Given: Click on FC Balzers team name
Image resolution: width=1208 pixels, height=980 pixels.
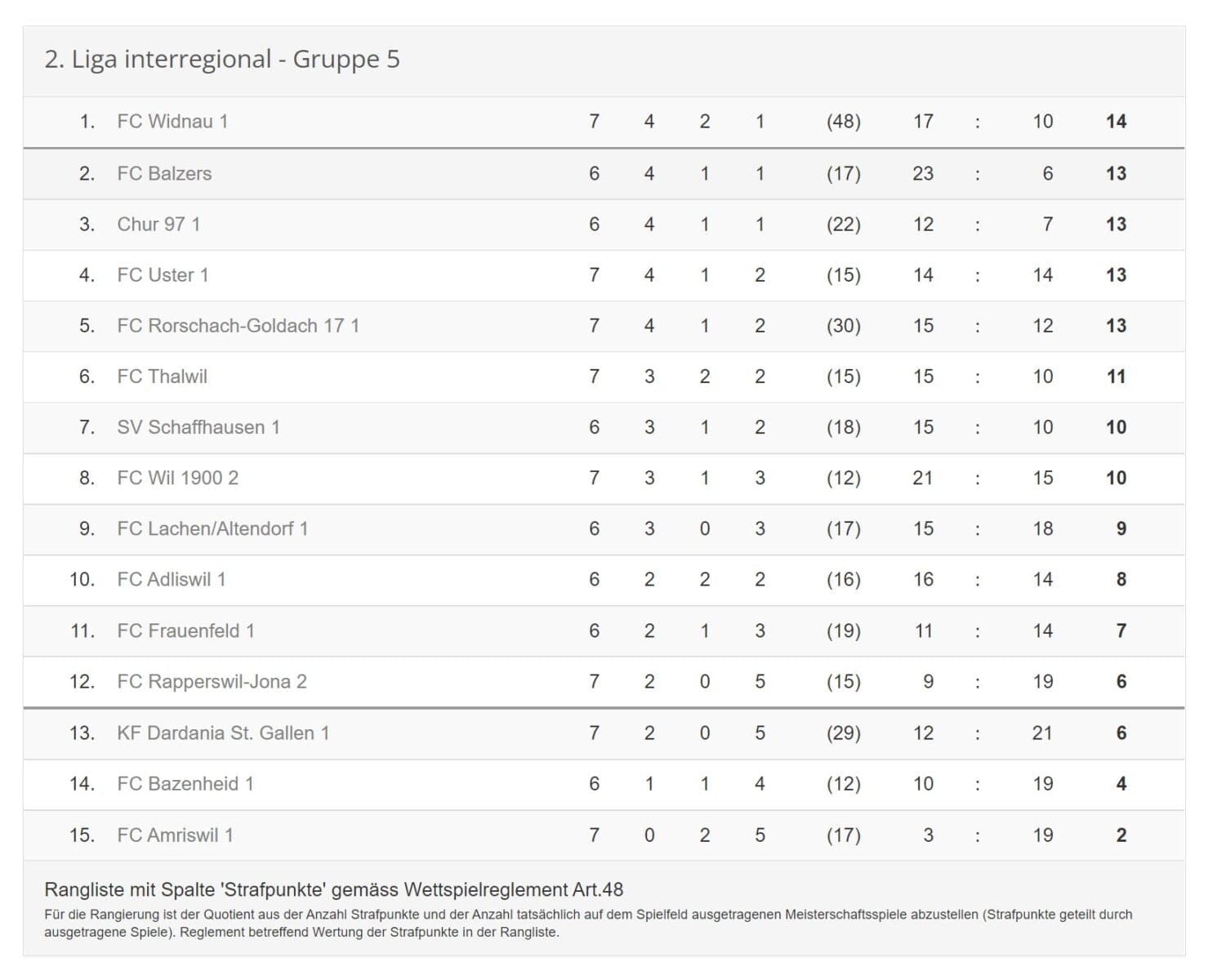Looking at the screenshot, I should click(x=164, y=173).
